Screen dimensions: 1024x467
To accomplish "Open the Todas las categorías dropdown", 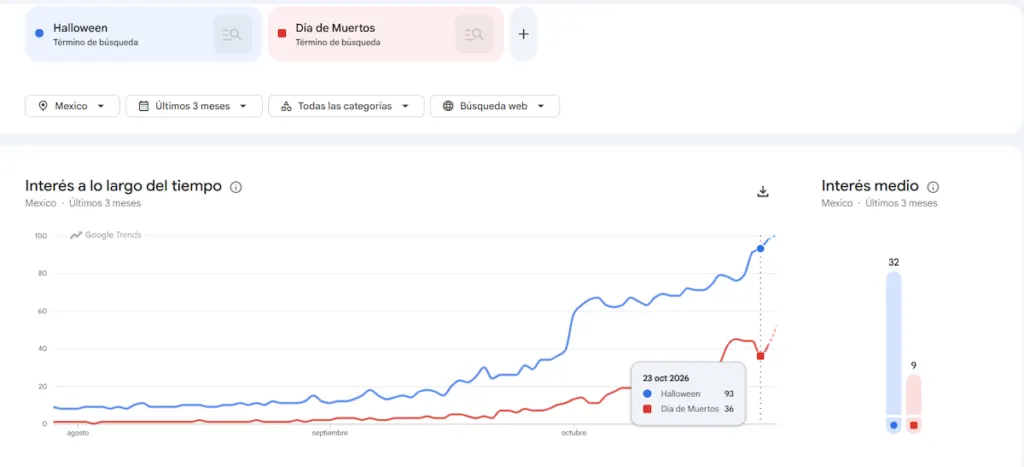I will [x=346, y=106].
